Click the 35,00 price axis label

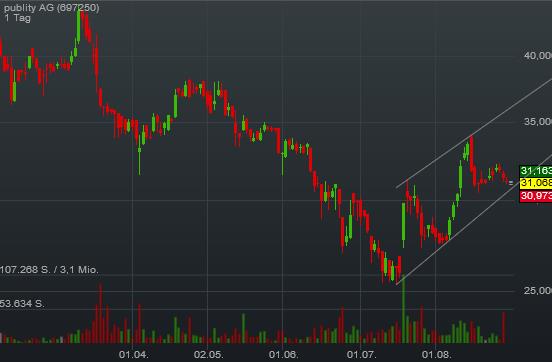coord(538,121)
